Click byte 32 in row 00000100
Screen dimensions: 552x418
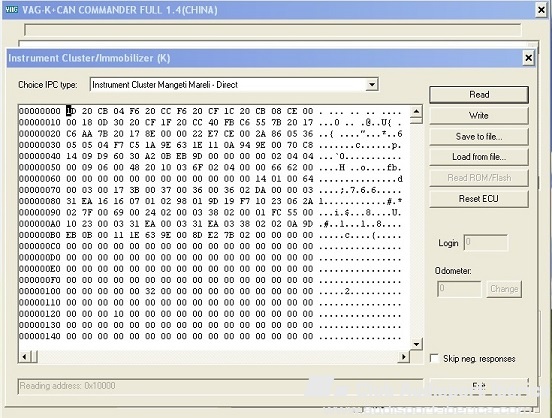(150, 291)
